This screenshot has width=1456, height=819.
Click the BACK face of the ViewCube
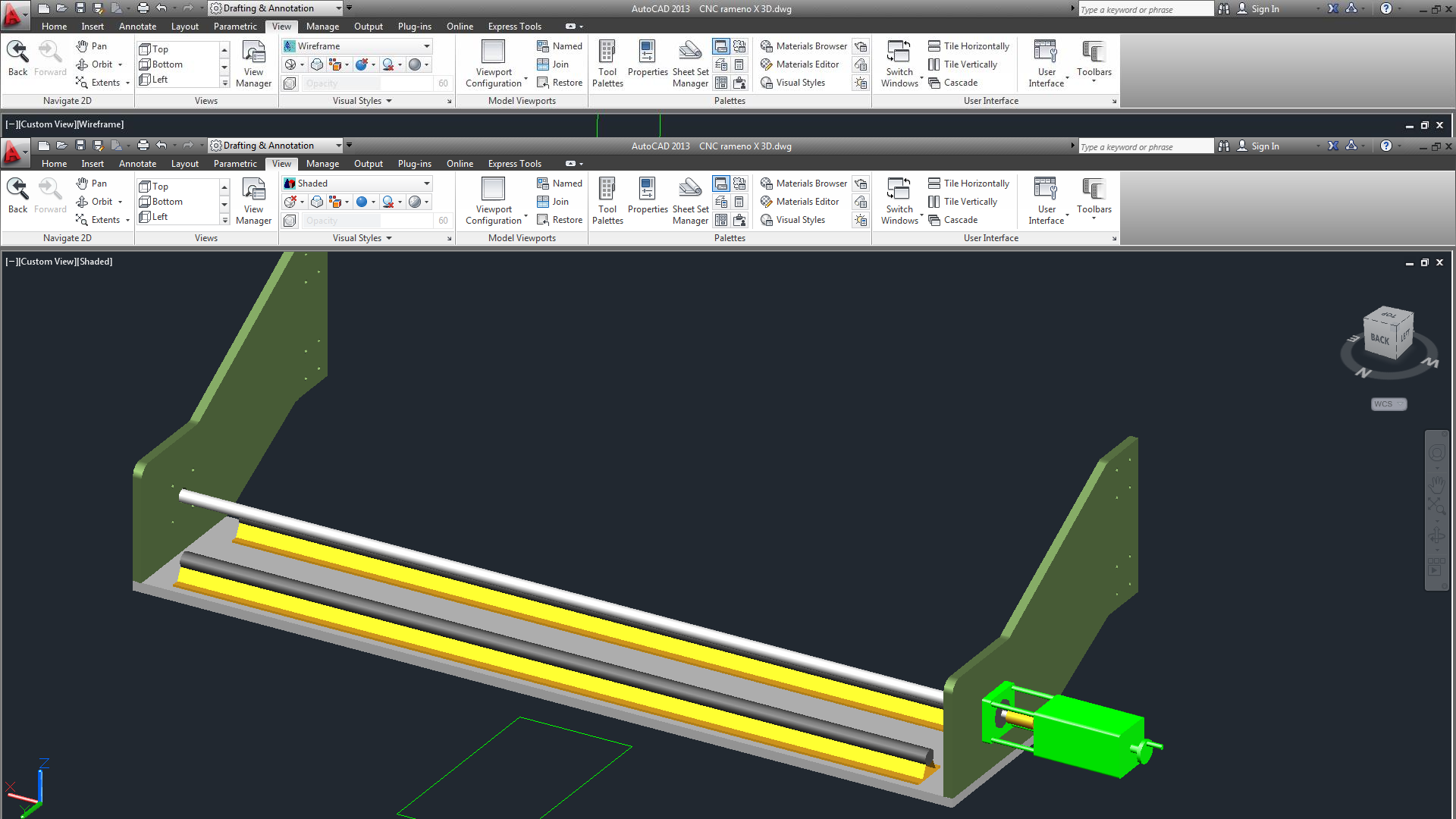pyautogui.click(x=1379, y=338)
